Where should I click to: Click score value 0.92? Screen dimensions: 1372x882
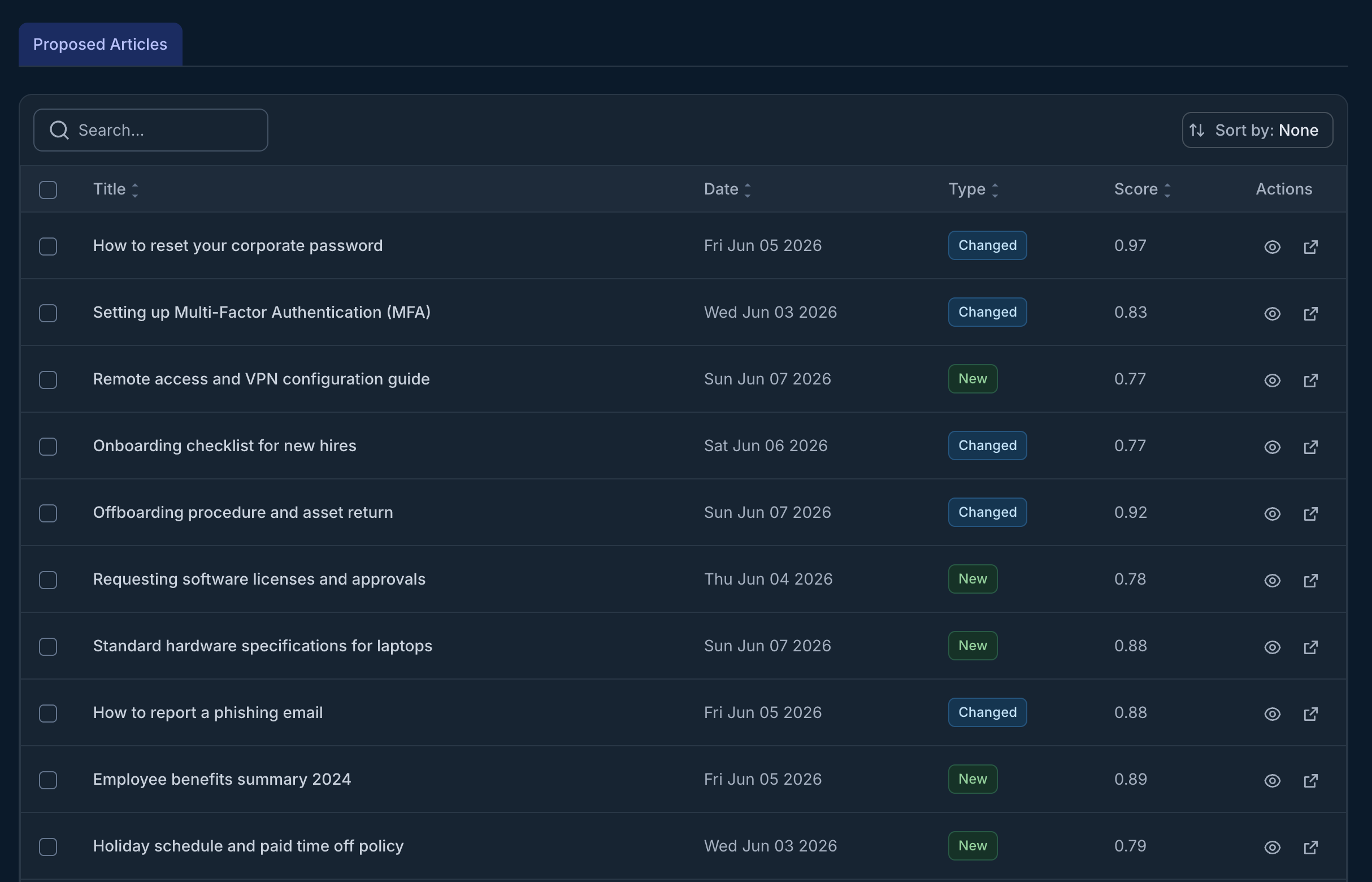[x=1130, y=513]
